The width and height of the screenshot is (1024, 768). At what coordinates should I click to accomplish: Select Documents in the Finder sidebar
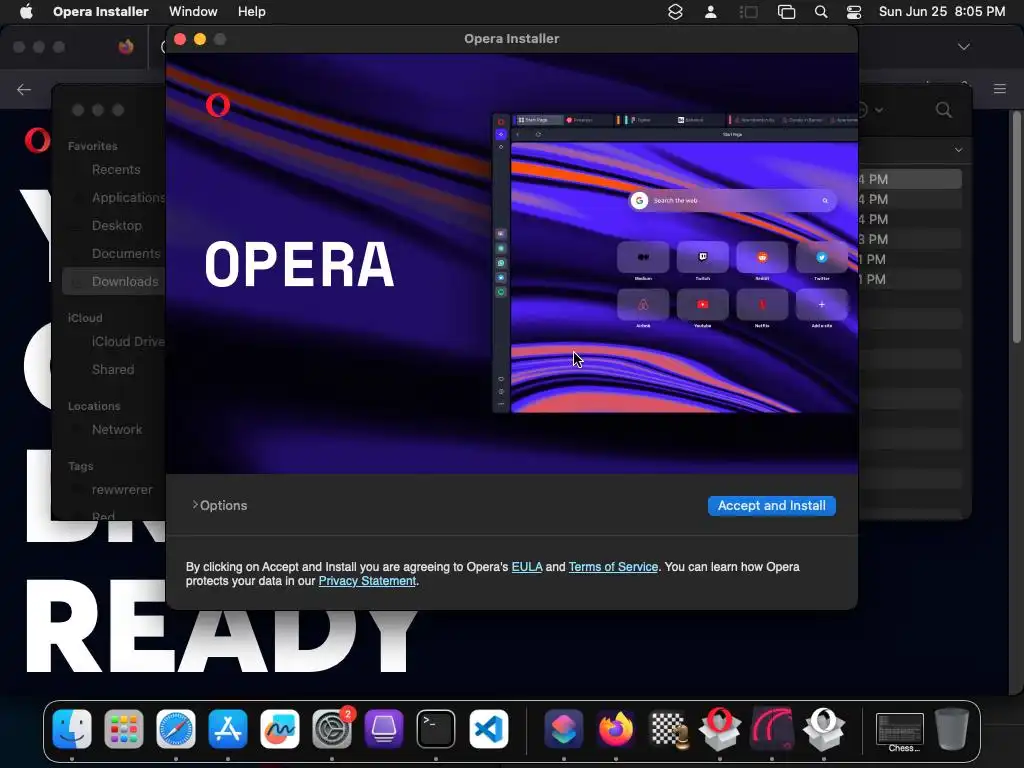tap(125, 254)
